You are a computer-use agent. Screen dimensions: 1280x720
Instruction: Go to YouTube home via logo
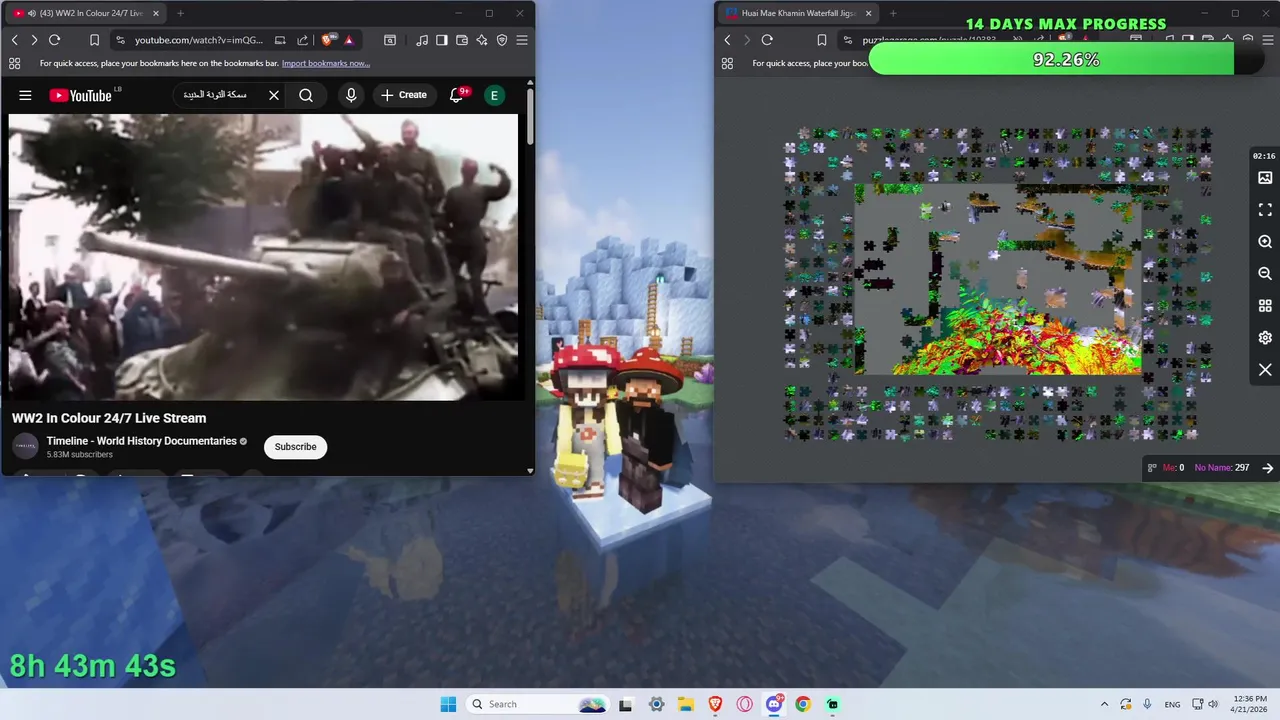[81, 95]
